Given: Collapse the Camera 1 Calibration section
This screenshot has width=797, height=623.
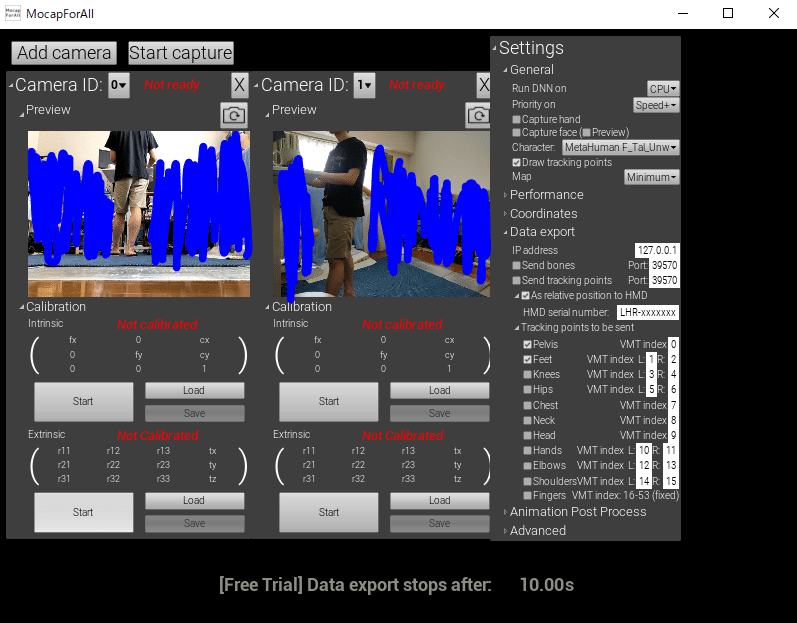Looking at the screenshot, I should click(x=267, y=307).
